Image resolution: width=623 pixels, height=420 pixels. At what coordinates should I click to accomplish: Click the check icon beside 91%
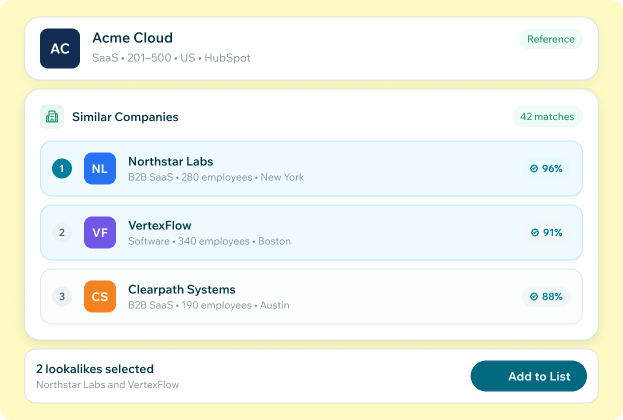(x=535, y=232)
